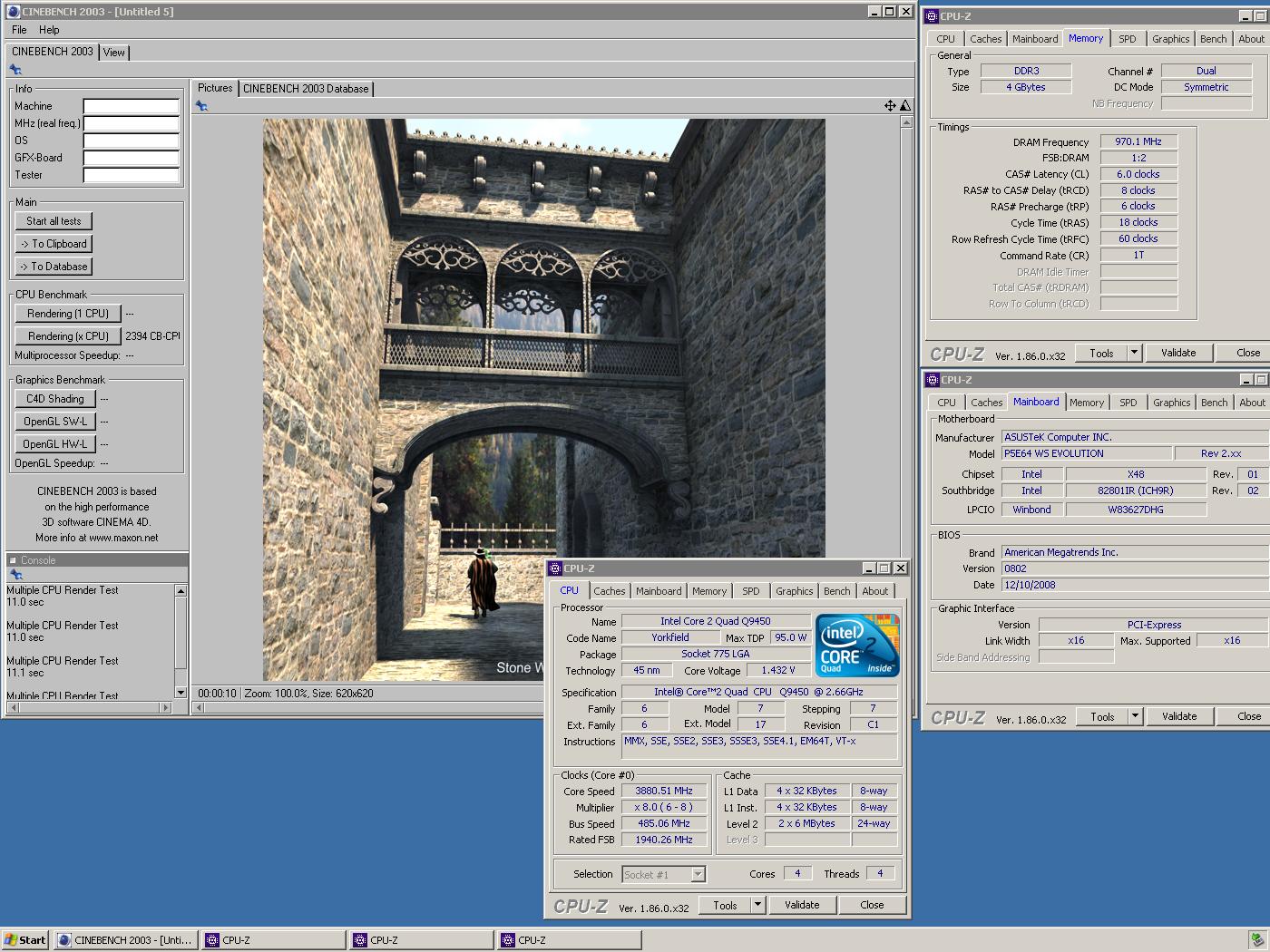Click the rendered castle image
The width and height of the screenshot is (1270, 952).
544,400
